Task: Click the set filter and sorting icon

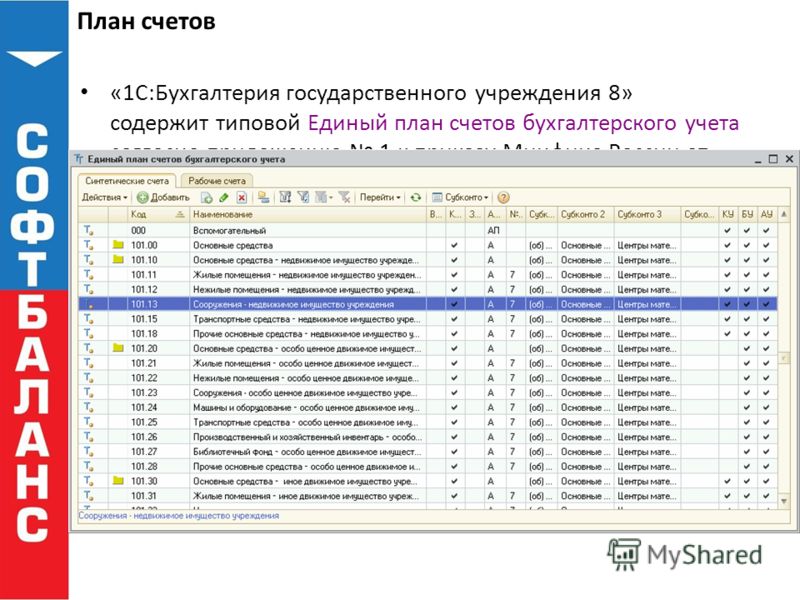Action: (x=285, y=197)
